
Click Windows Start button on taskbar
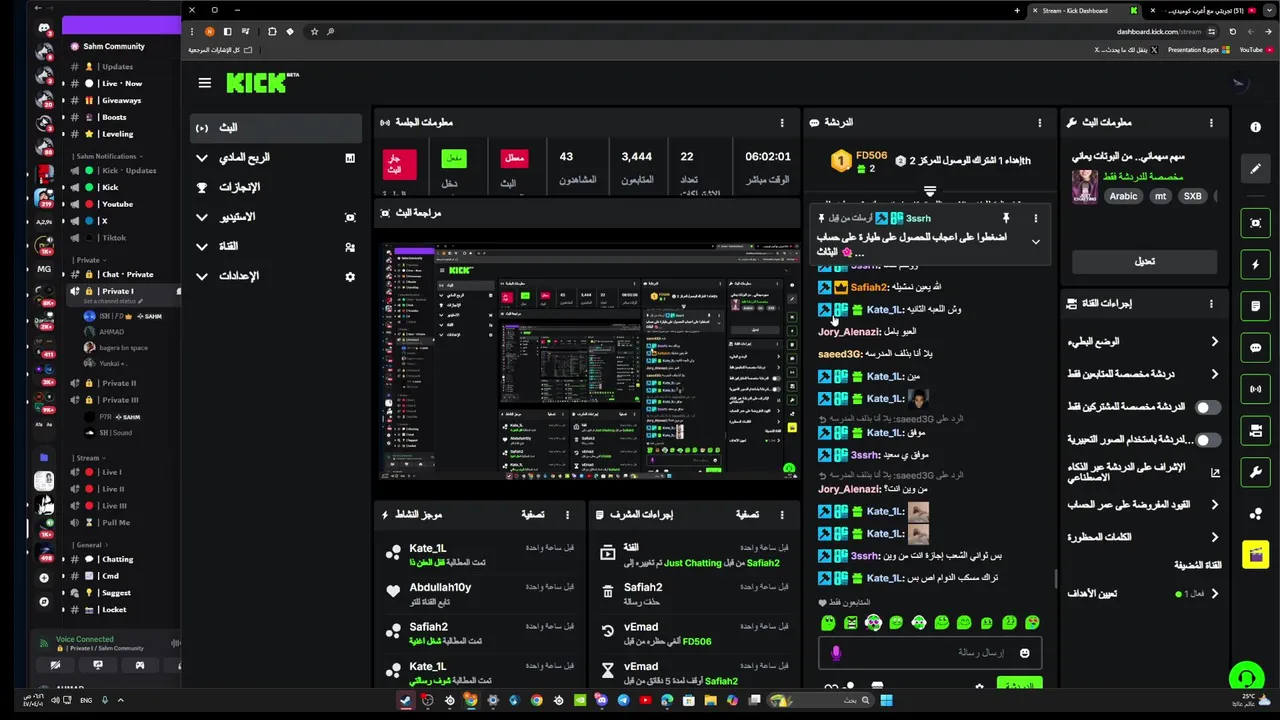click(886, 700)
